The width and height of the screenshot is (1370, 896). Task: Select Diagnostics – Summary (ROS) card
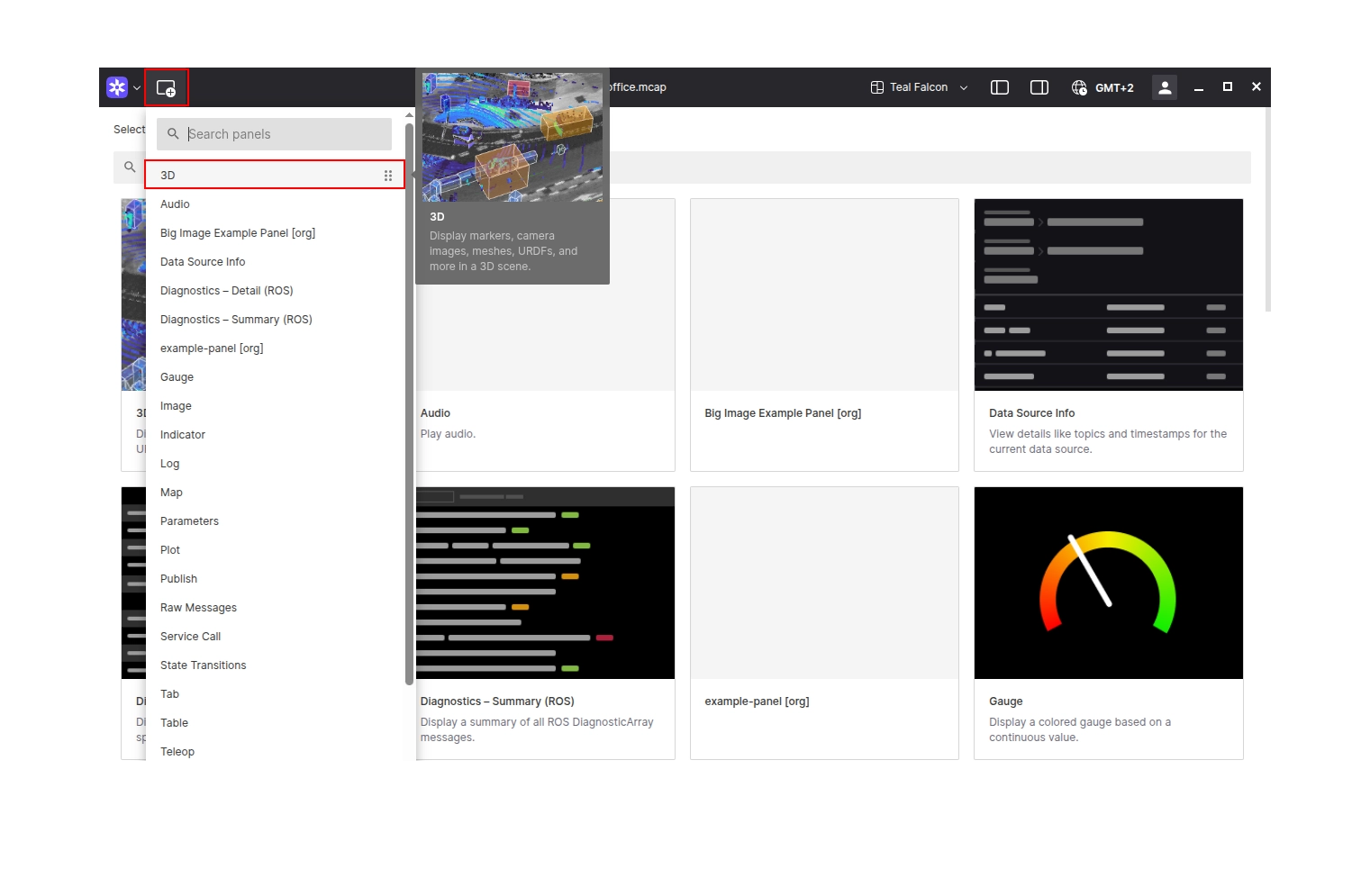[x=544, y=622]
